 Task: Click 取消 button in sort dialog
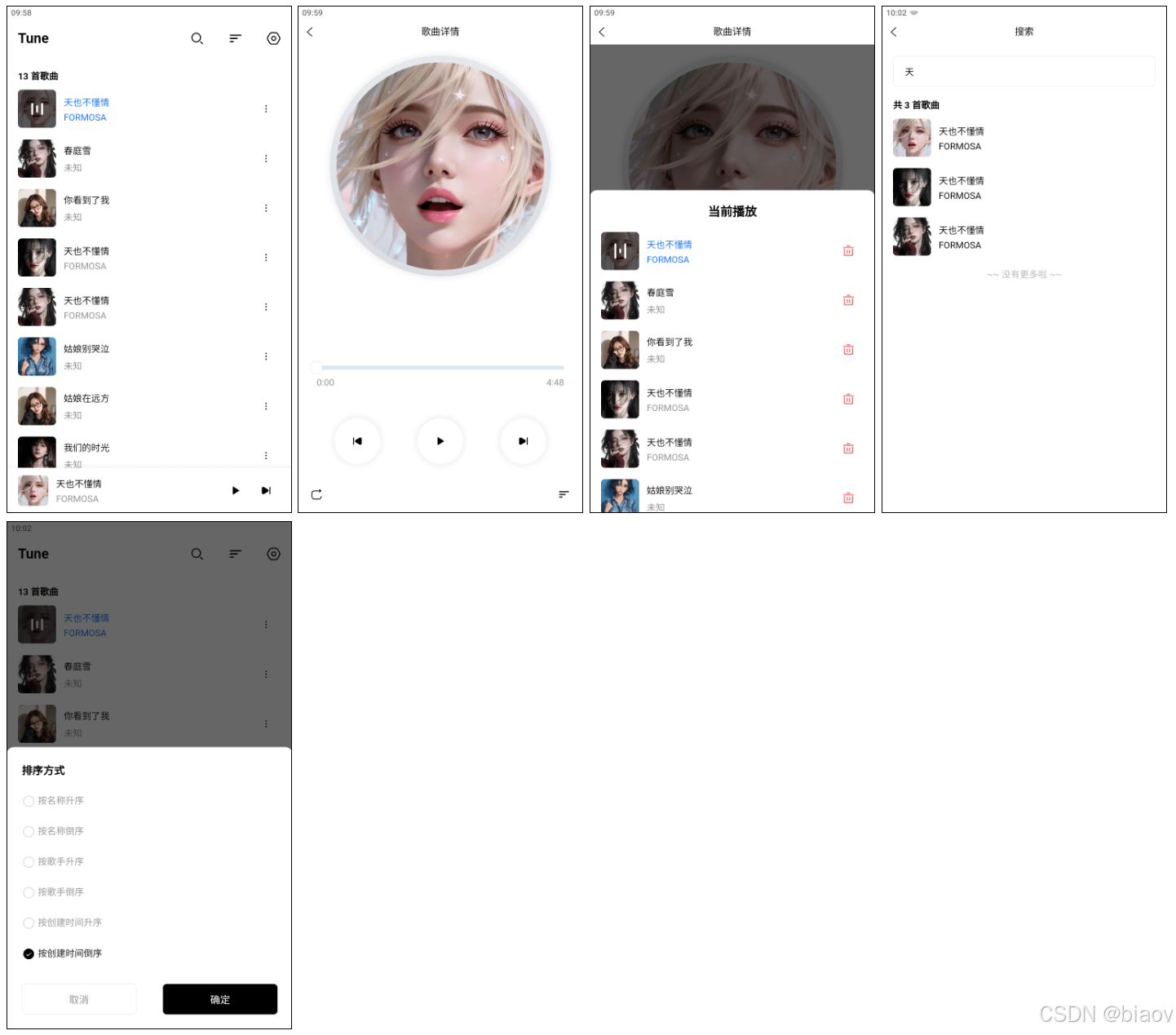79,999
